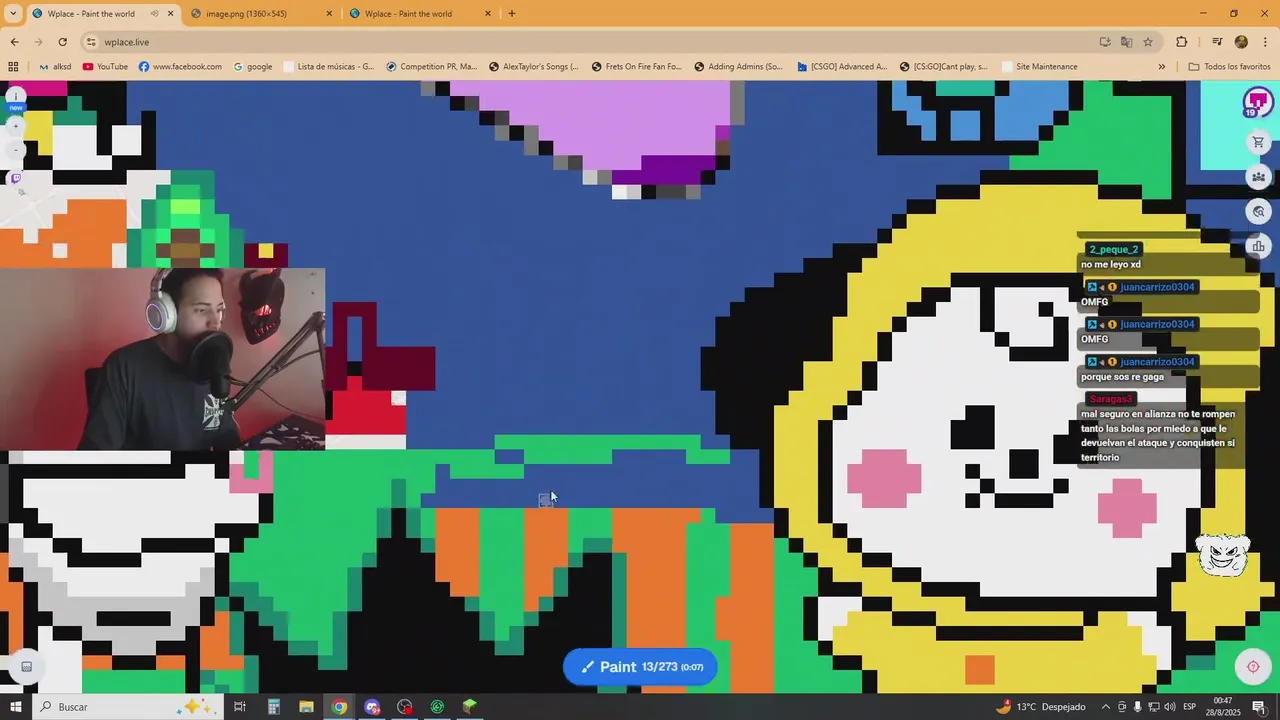1280x720 pixels.
Task: Click the Paint 13/273 button
Action: (x=640, y=667)
